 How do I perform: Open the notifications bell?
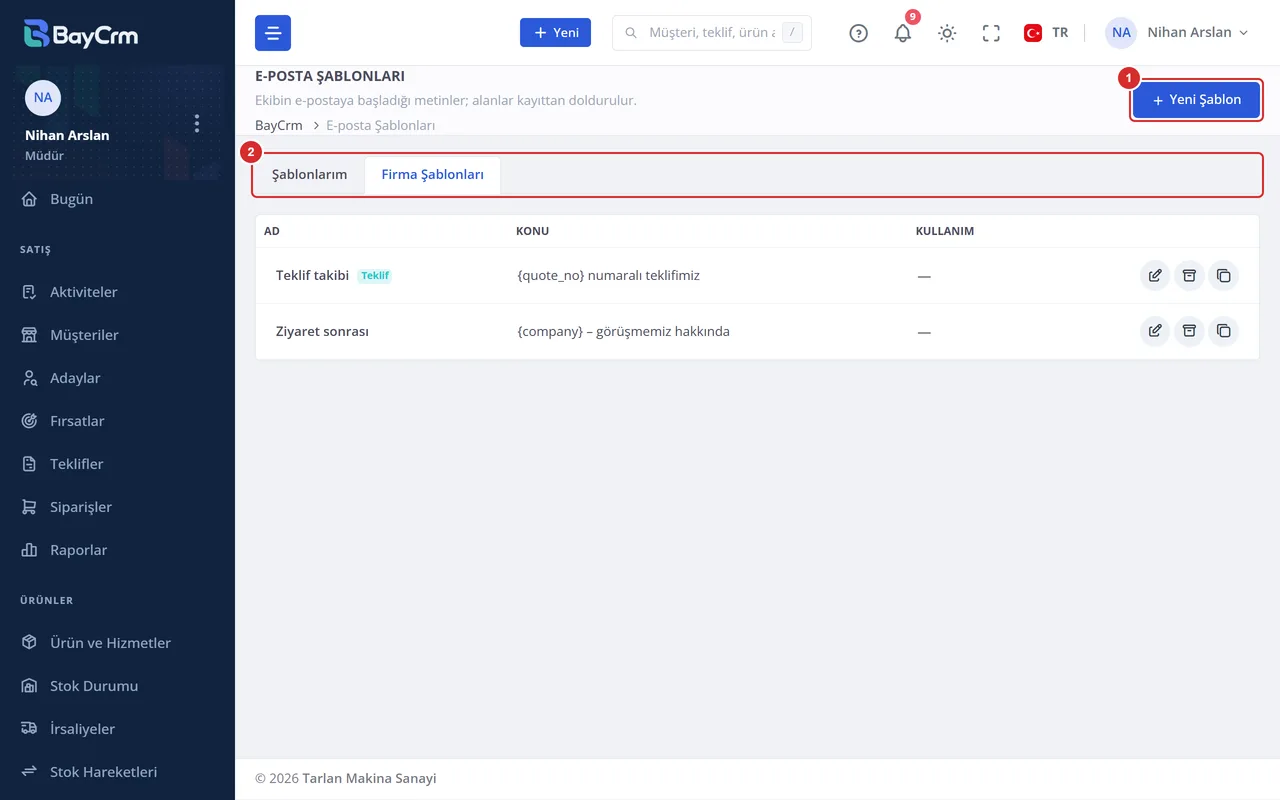coord(903,33)
